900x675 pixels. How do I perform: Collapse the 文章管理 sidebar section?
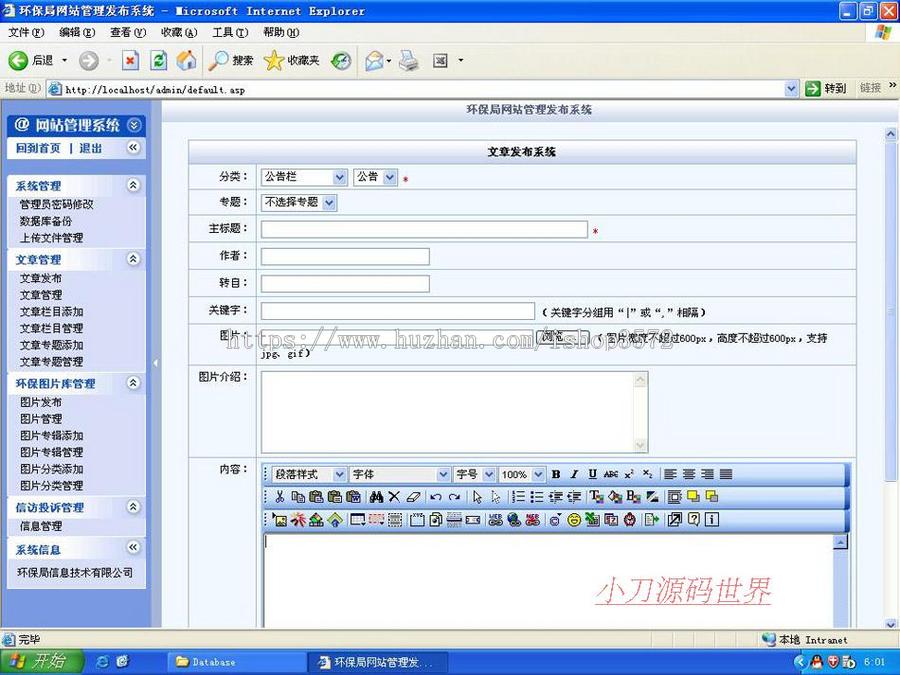132,259
